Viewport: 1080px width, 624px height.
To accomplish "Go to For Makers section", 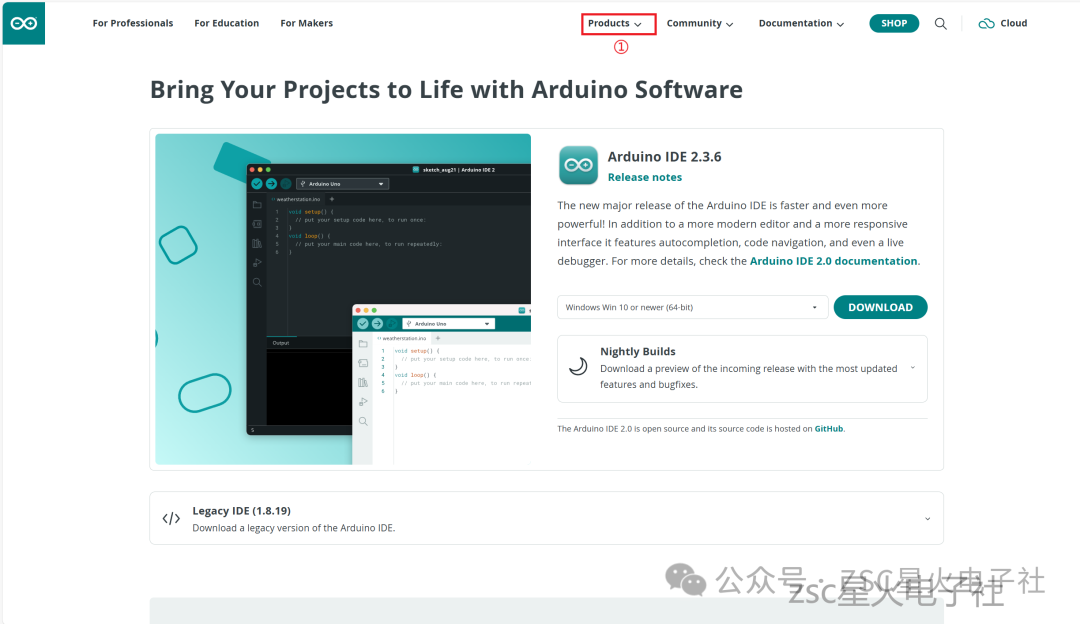I will [307, 23].
